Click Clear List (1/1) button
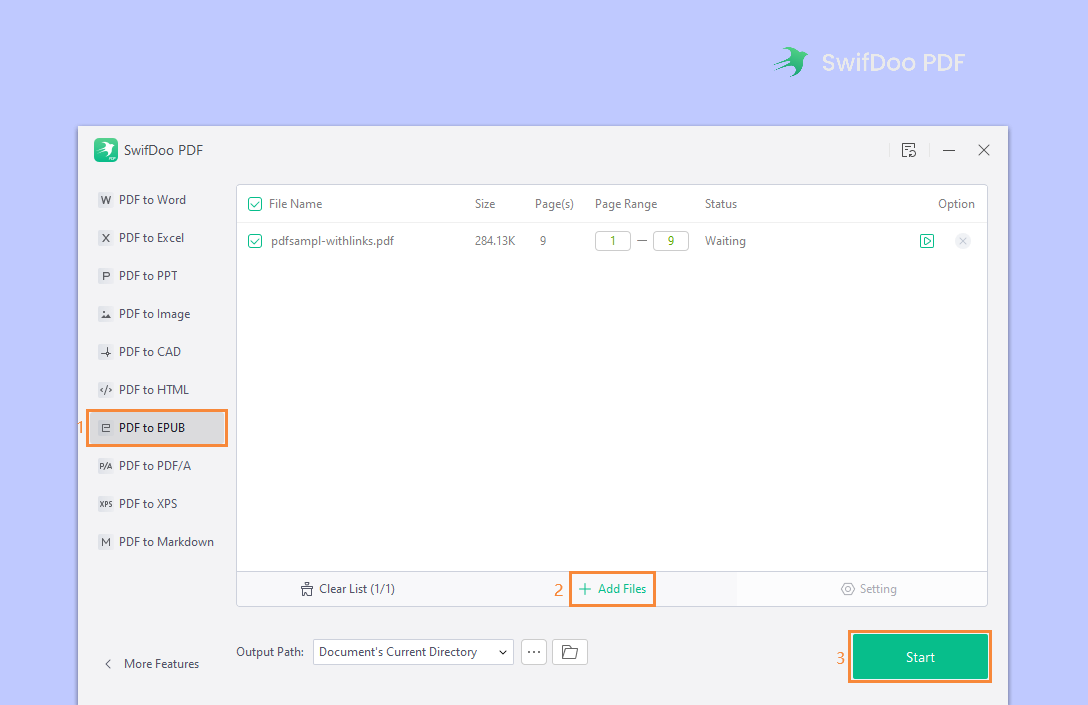This screenshot has height=705, width=1088. pyautogui.click(x=348, y=589)
